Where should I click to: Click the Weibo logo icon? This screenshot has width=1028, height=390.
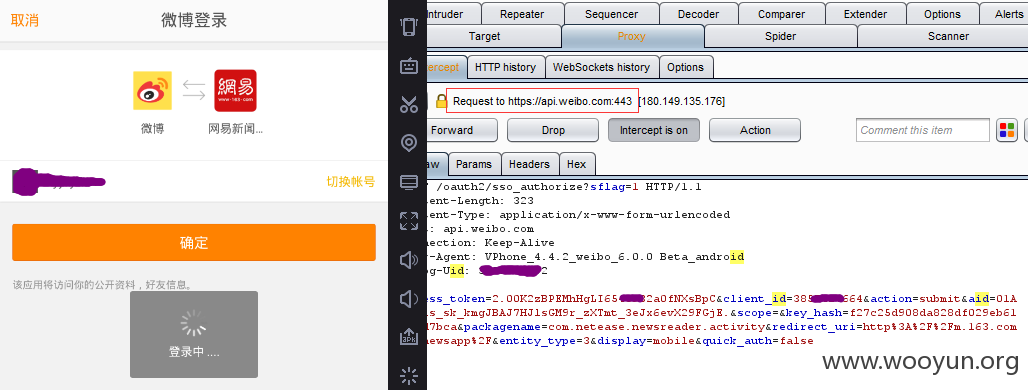coord(153,90)
